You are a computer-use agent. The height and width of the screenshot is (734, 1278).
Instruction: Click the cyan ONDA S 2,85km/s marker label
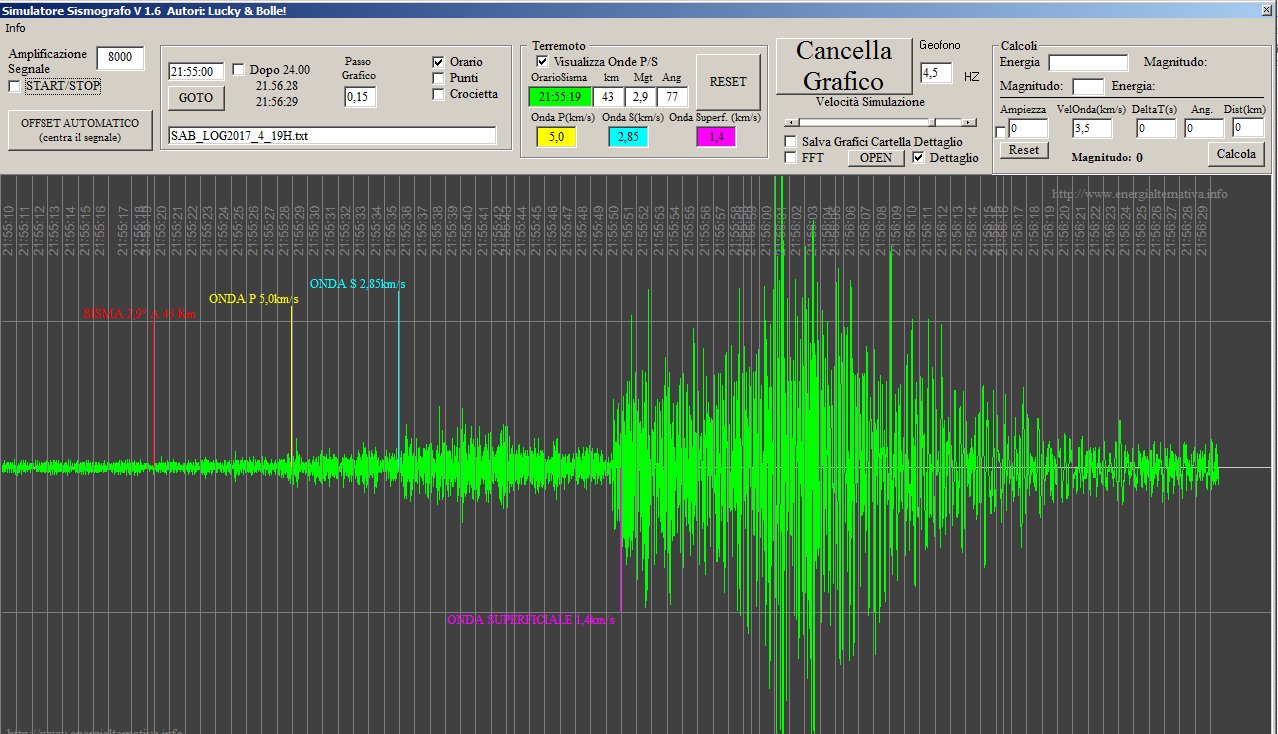357,284
